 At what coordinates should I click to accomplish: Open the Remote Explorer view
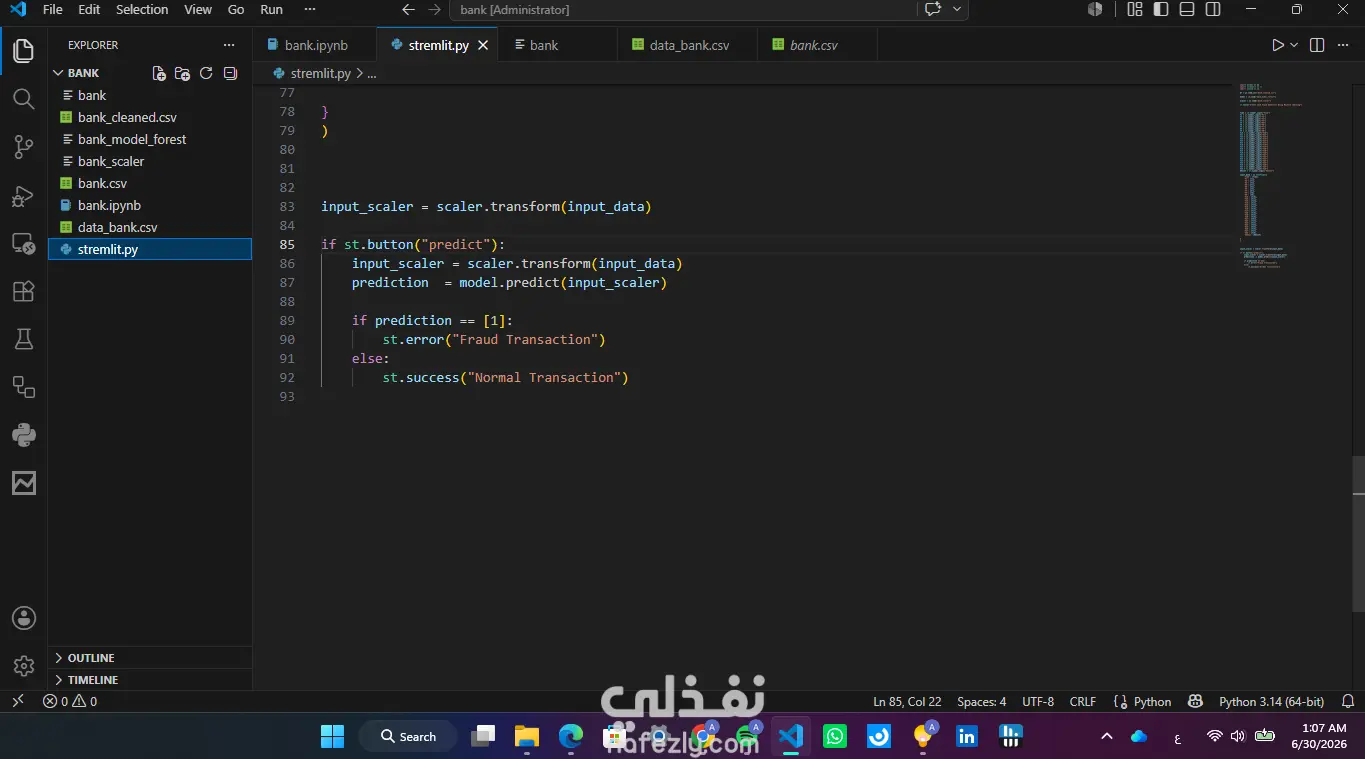pyautogui.click(x=24, y=243)
